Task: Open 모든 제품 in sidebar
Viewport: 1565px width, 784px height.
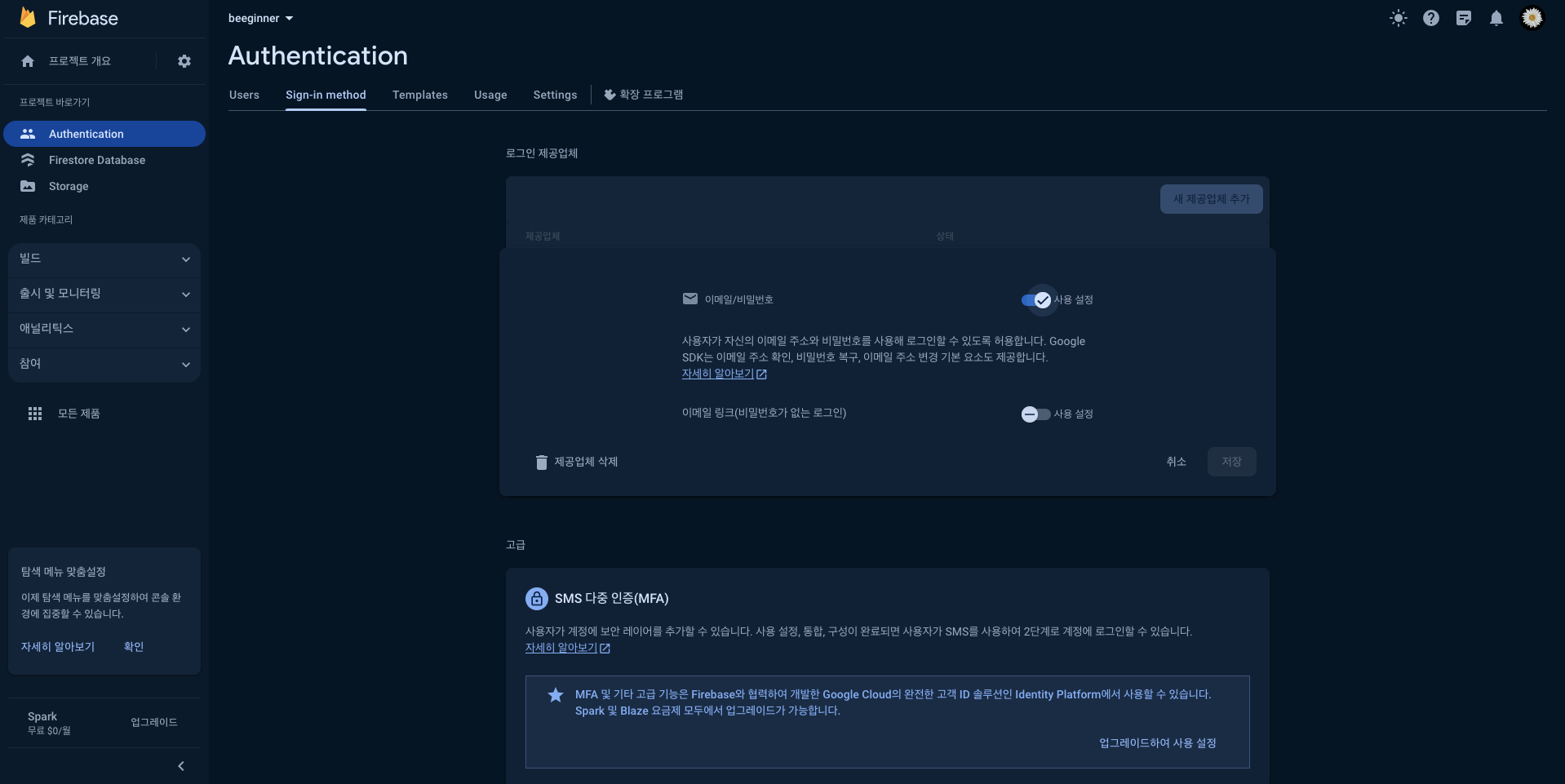Action: [78, 414]
